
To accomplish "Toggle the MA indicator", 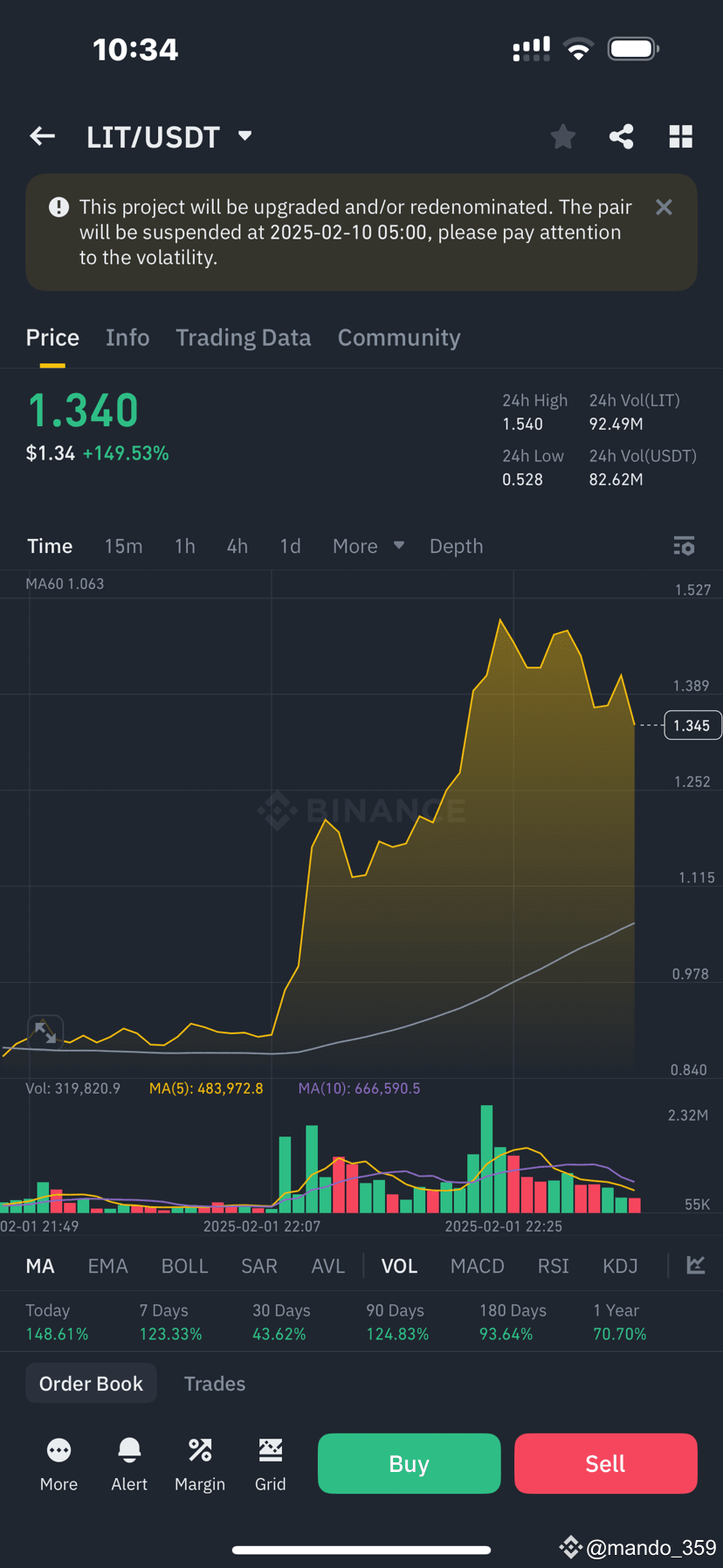I will (40, 1266).
